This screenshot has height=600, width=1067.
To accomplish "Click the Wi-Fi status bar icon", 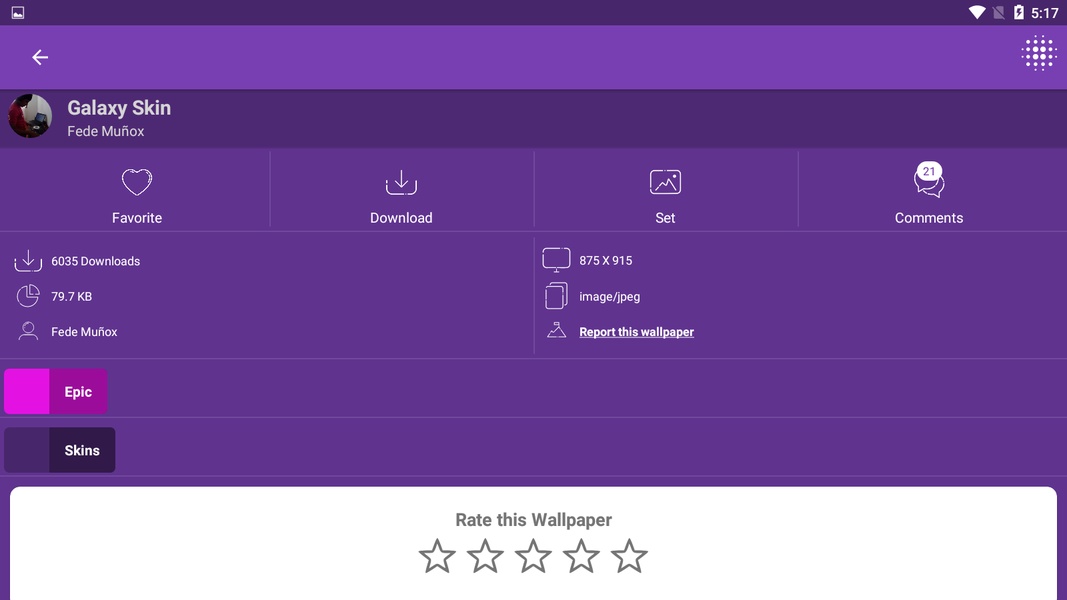I will tap(977, 12).
